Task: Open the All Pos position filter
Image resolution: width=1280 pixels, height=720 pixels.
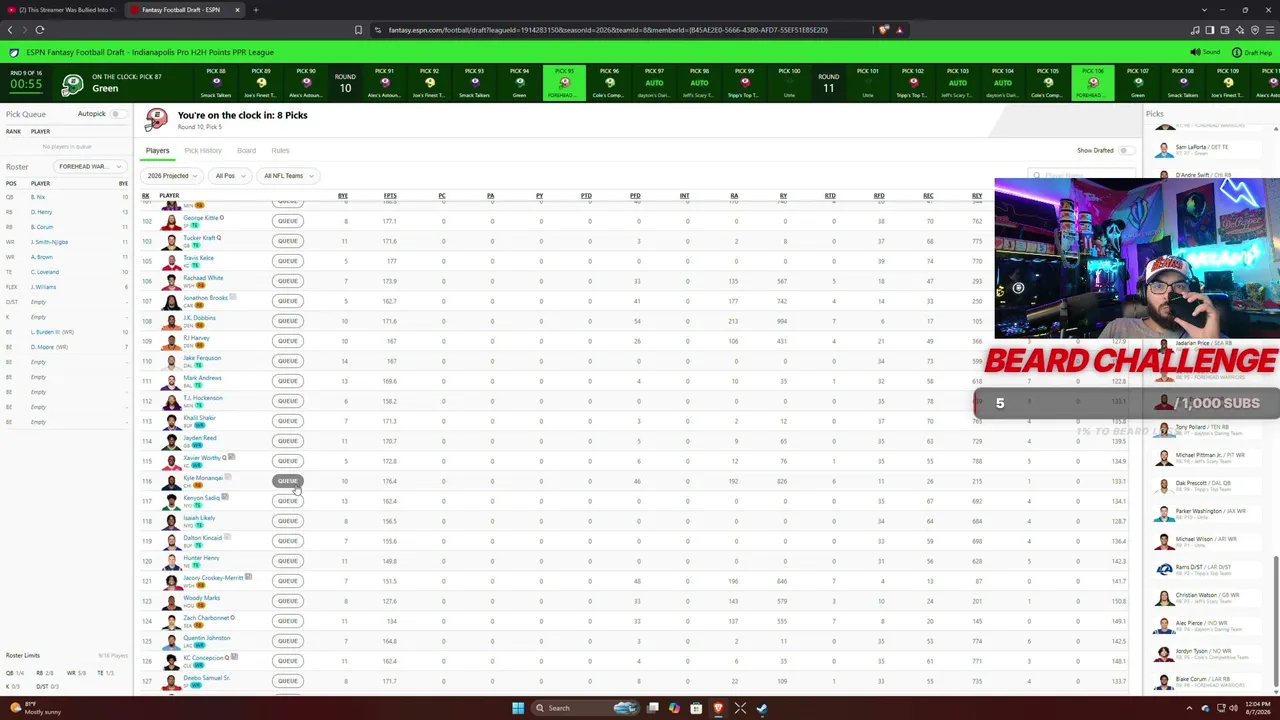Action: click(x=229, y=176)
